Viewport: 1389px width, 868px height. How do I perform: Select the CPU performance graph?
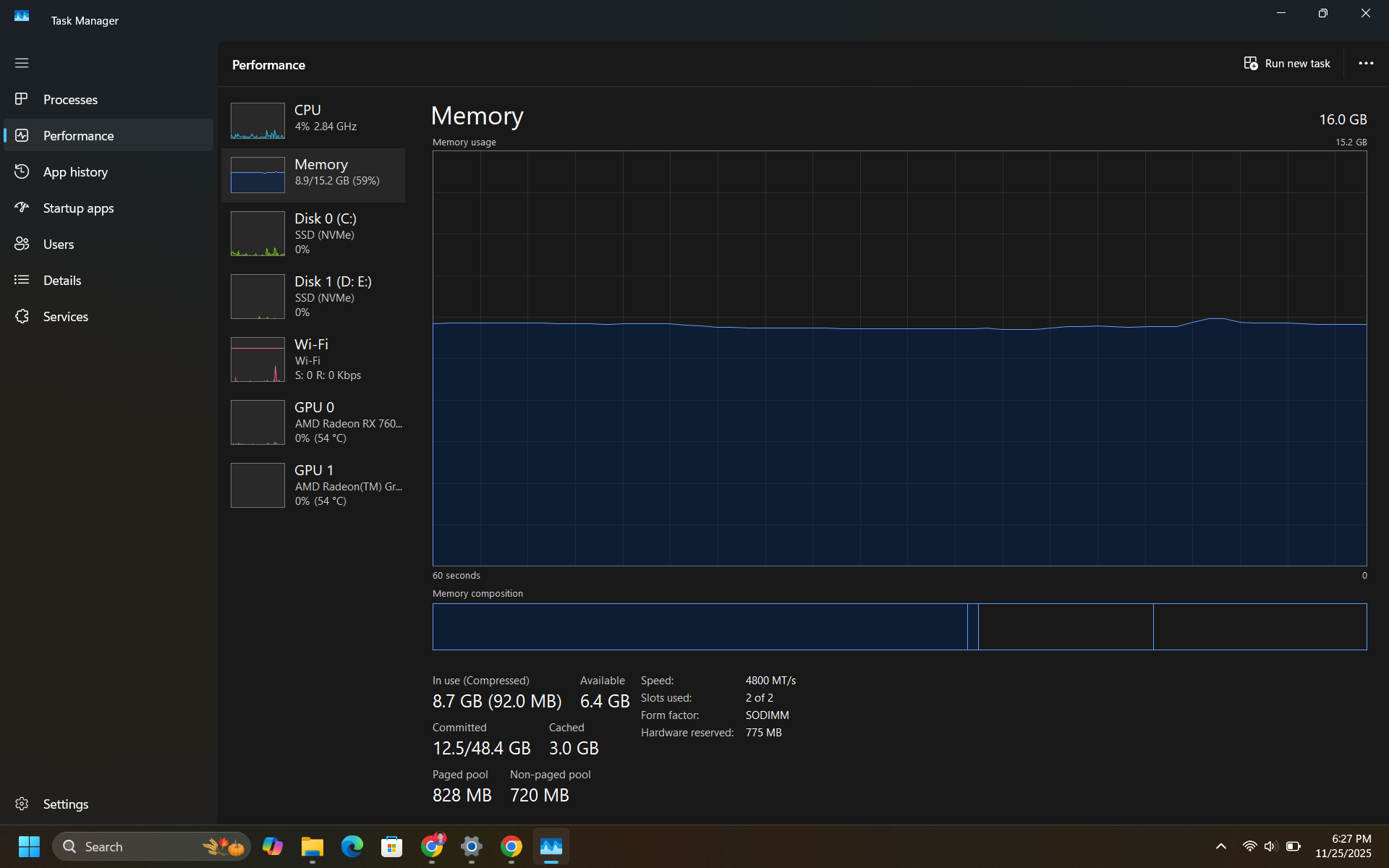pyautogui.click(x=258, y=121)
